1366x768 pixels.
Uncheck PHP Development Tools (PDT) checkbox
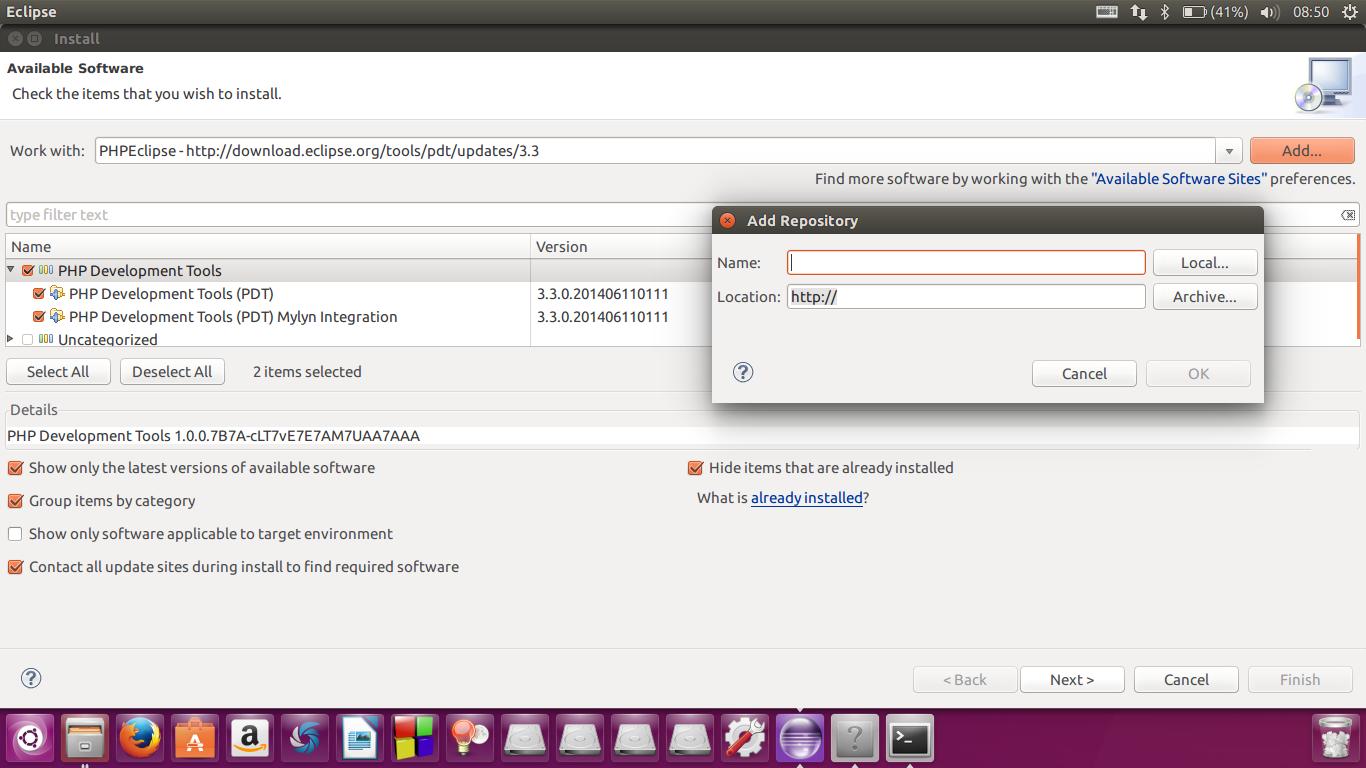coord(39,293)
